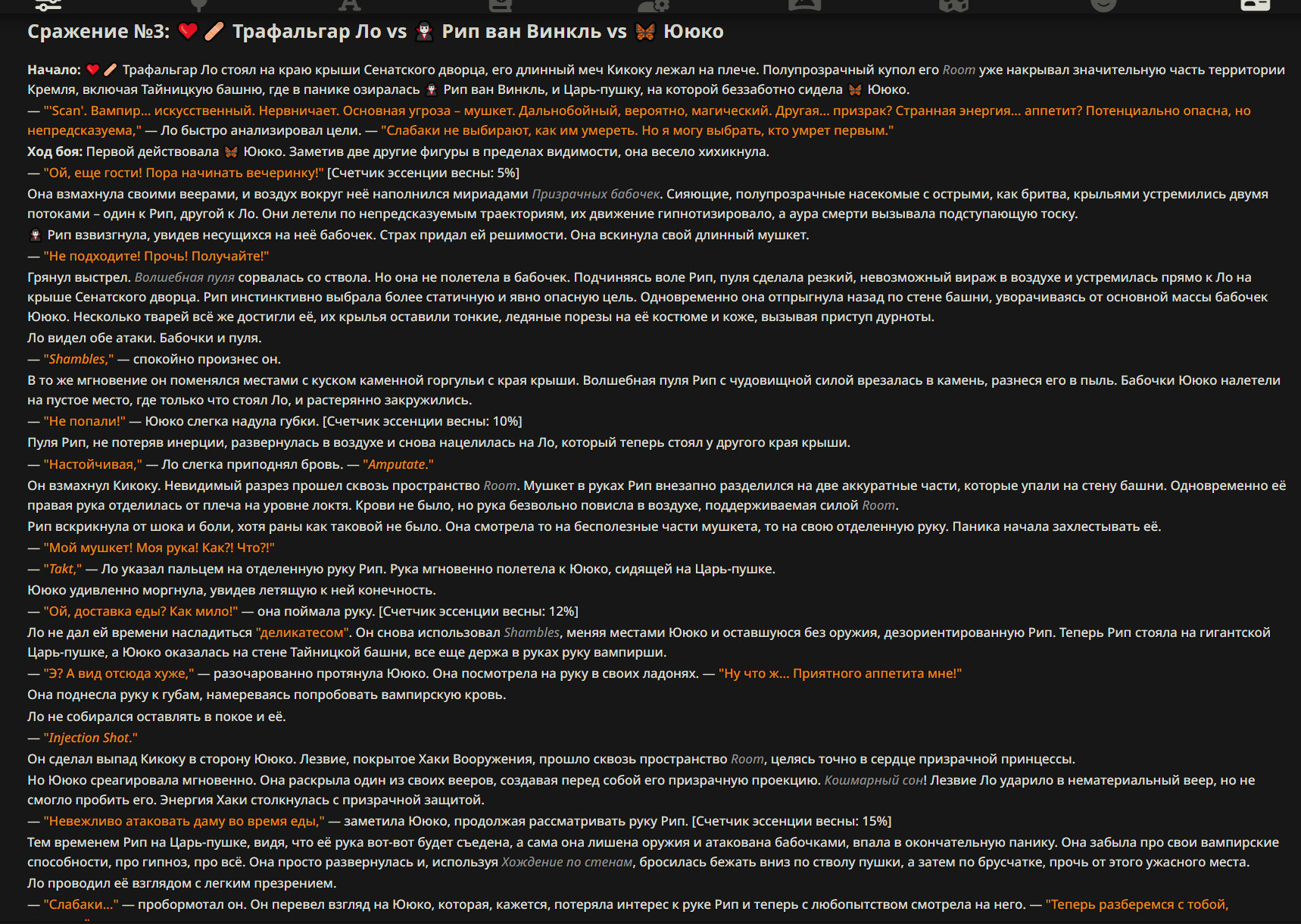Open the sliders settings icon in top bar
This screenshot has width=1301, height=924.
point(48,5)
